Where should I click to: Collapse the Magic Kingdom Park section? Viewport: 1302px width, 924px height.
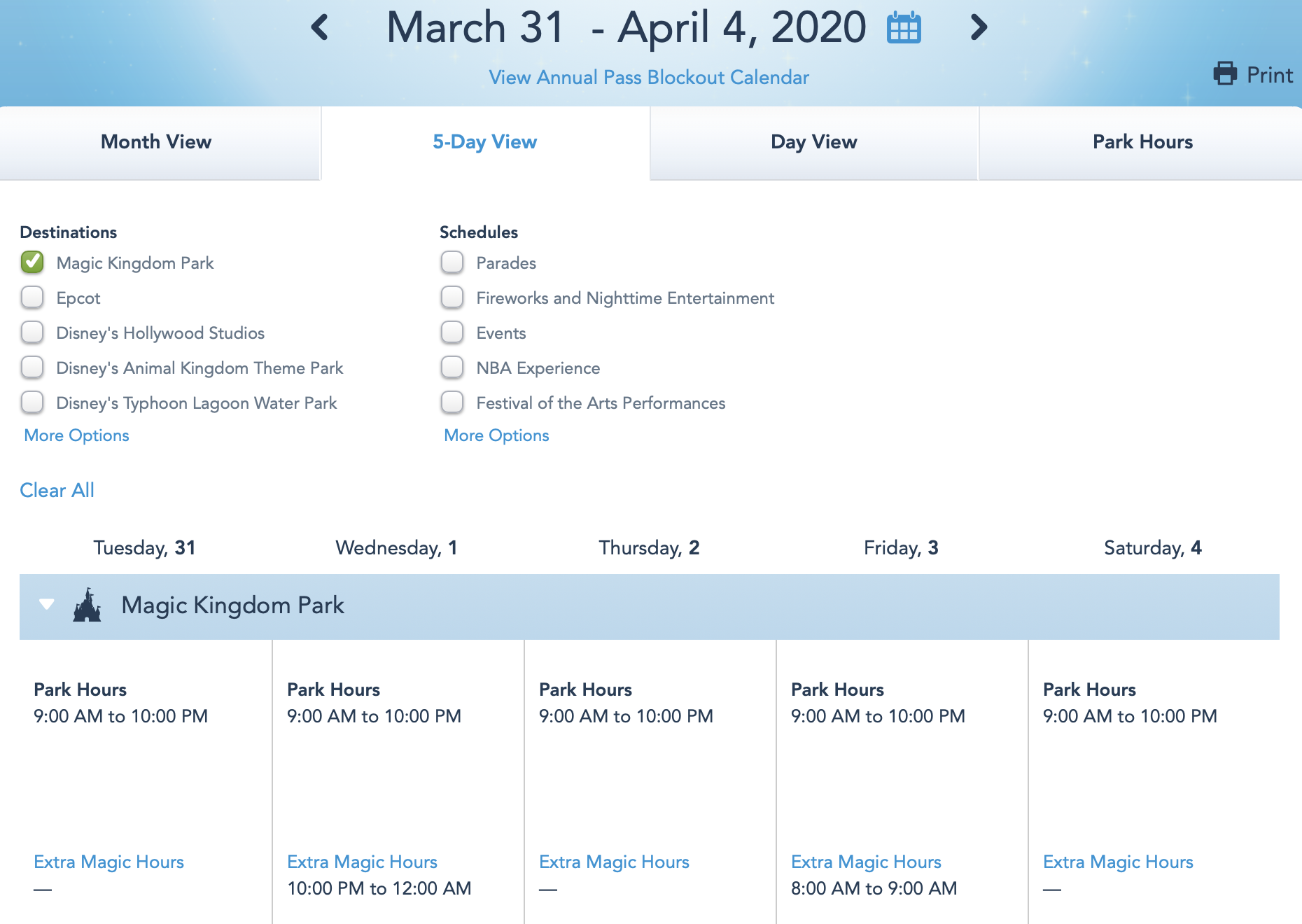click(x=47, y=604)
